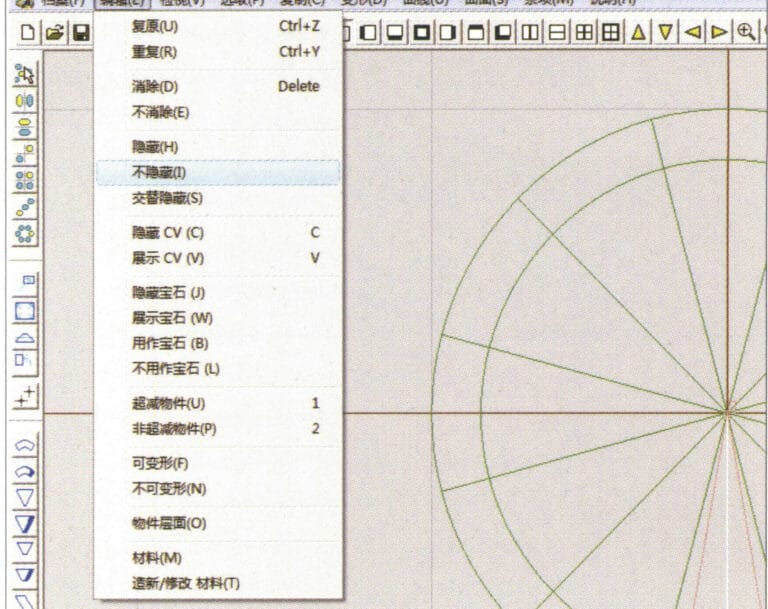768x609 pixels.
Task: Click the yellow up triangle pan icon
Action: click(x=638, y=32)
